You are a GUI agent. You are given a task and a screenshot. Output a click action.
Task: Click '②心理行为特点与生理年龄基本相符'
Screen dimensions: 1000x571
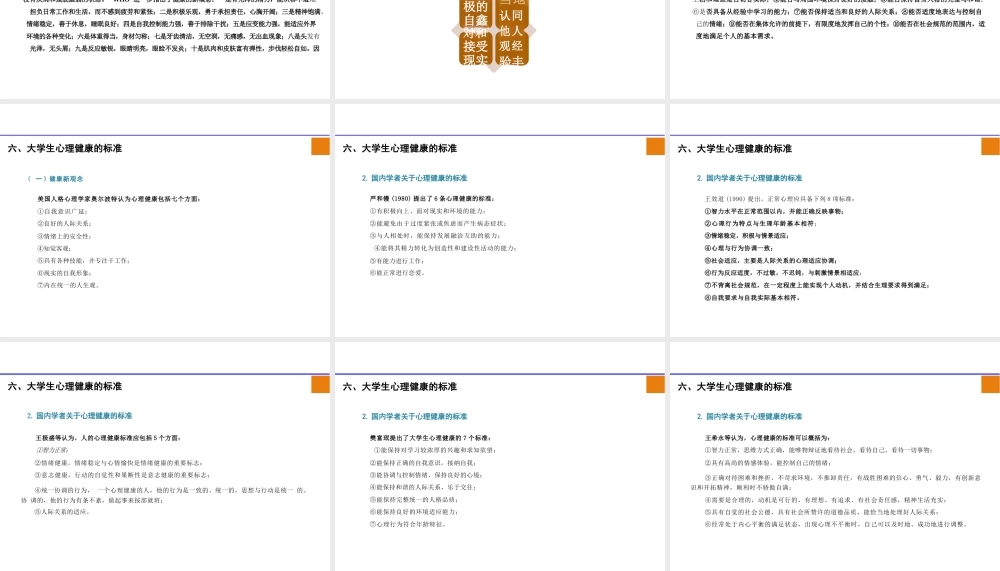click(x=760, y=223)
